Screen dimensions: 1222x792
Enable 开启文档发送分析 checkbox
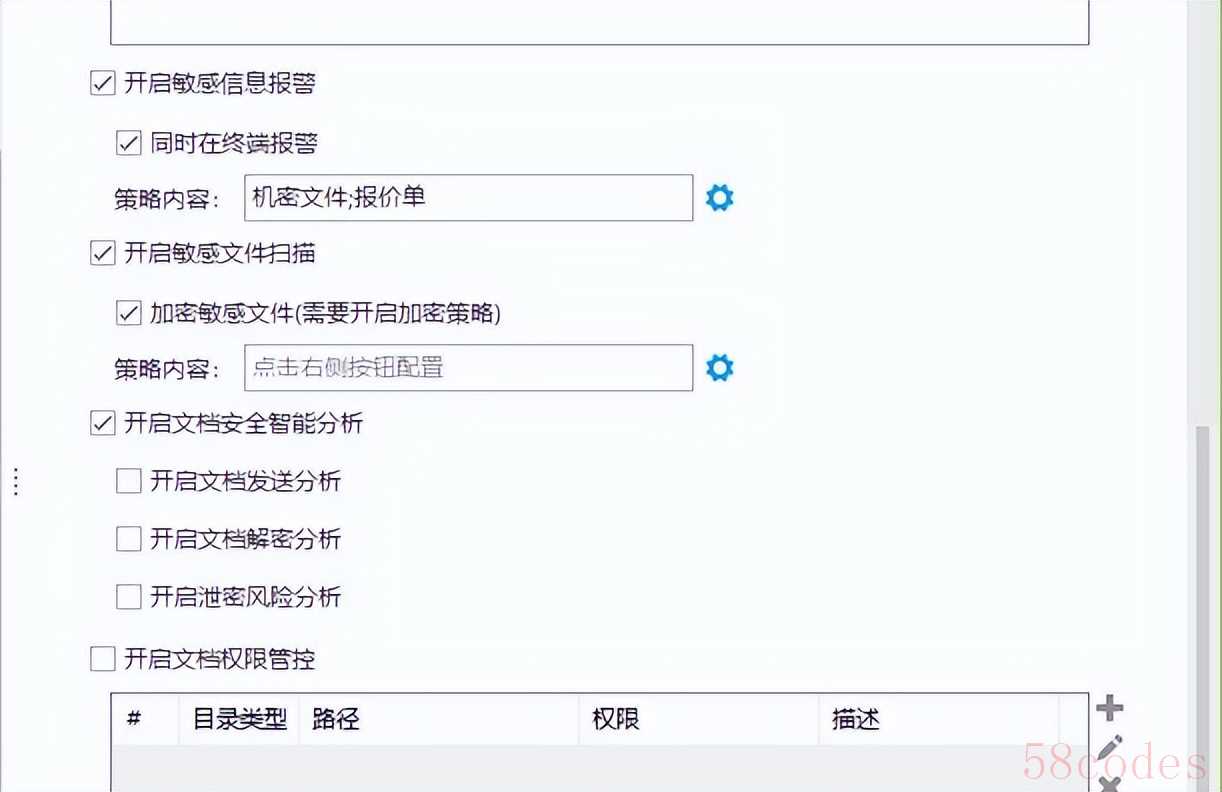[129, 482]
